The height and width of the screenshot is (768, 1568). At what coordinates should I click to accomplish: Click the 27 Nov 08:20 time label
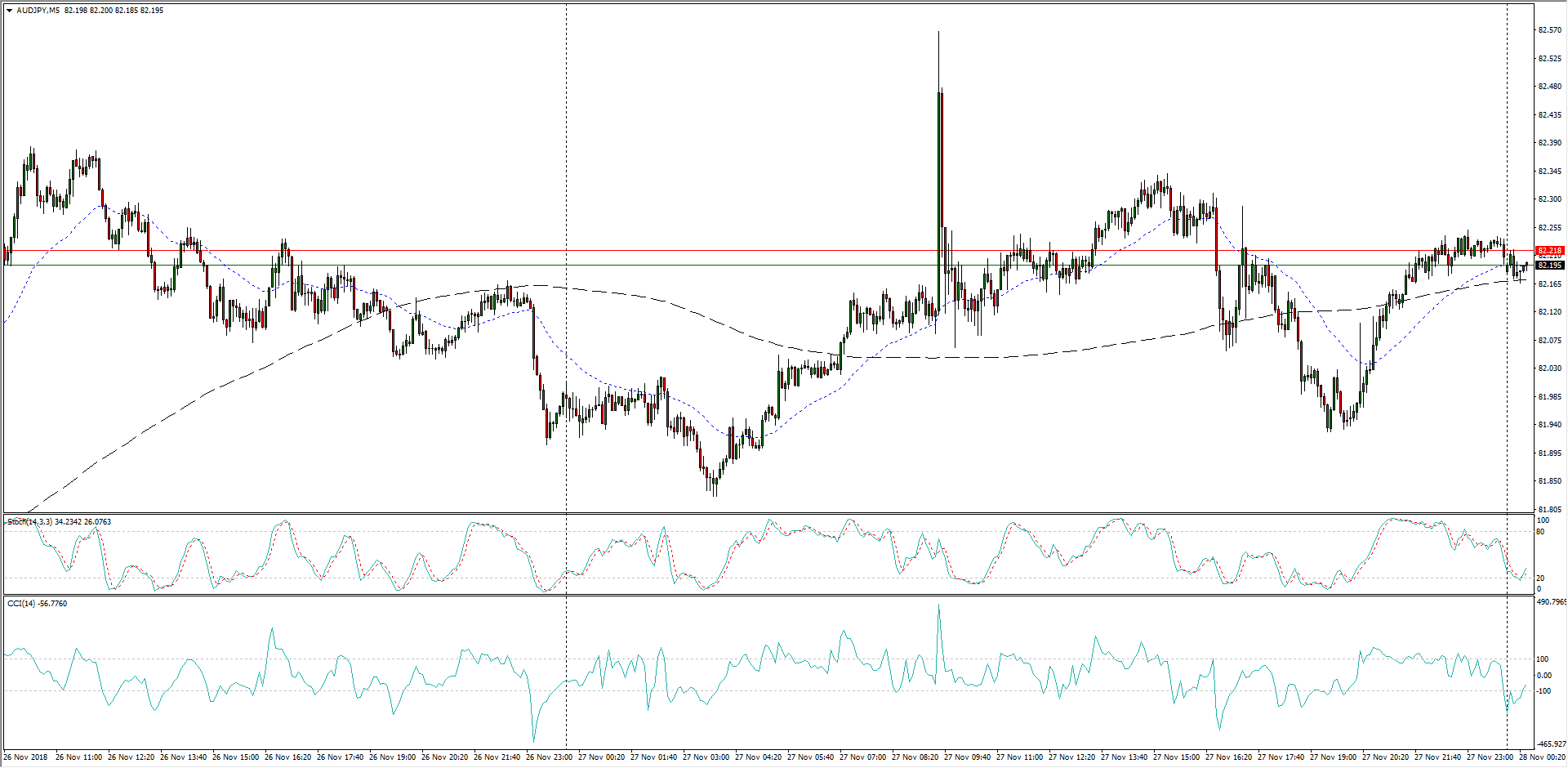(x=915, y=757)
